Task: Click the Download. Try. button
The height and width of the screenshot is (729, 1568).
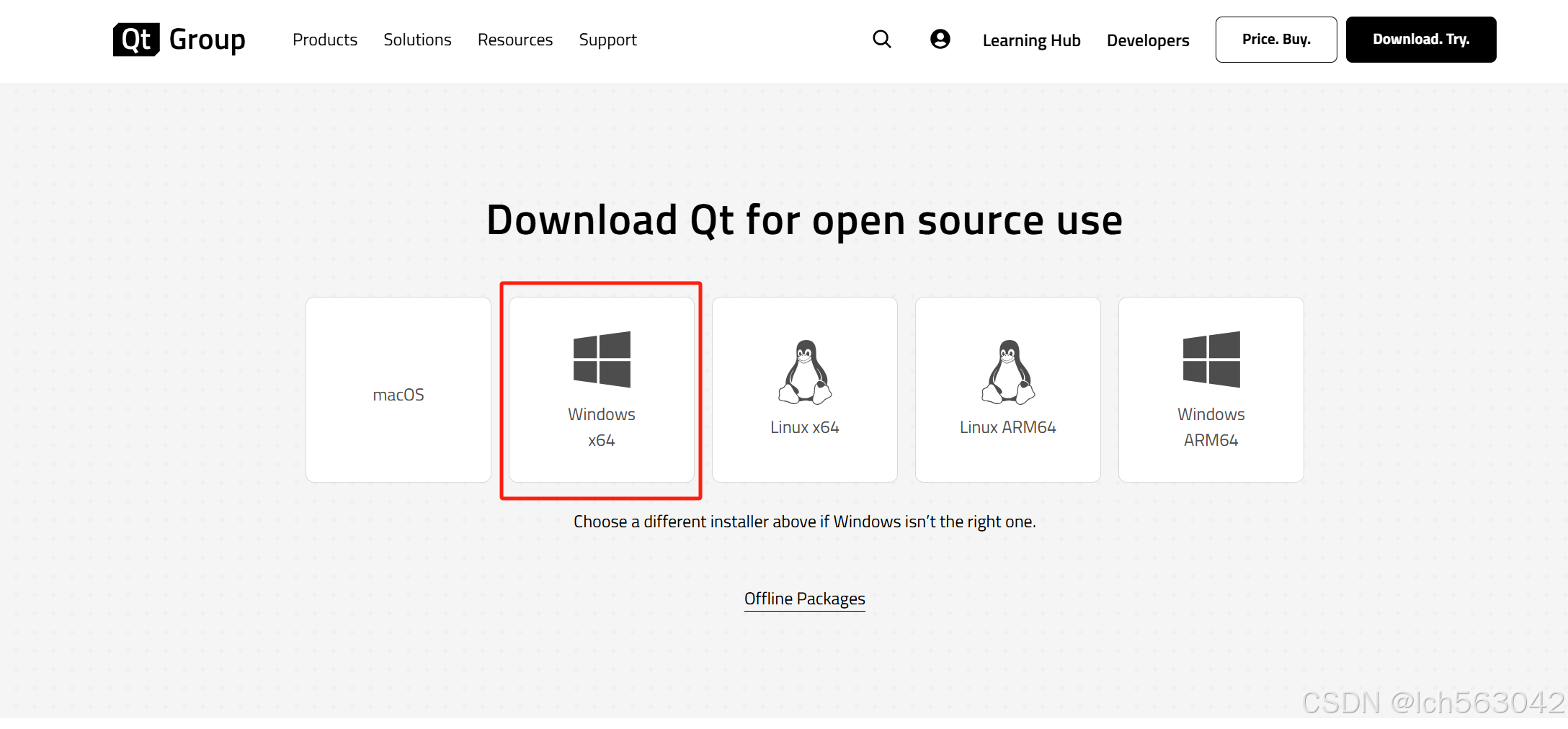Action: coord(1421,40)
